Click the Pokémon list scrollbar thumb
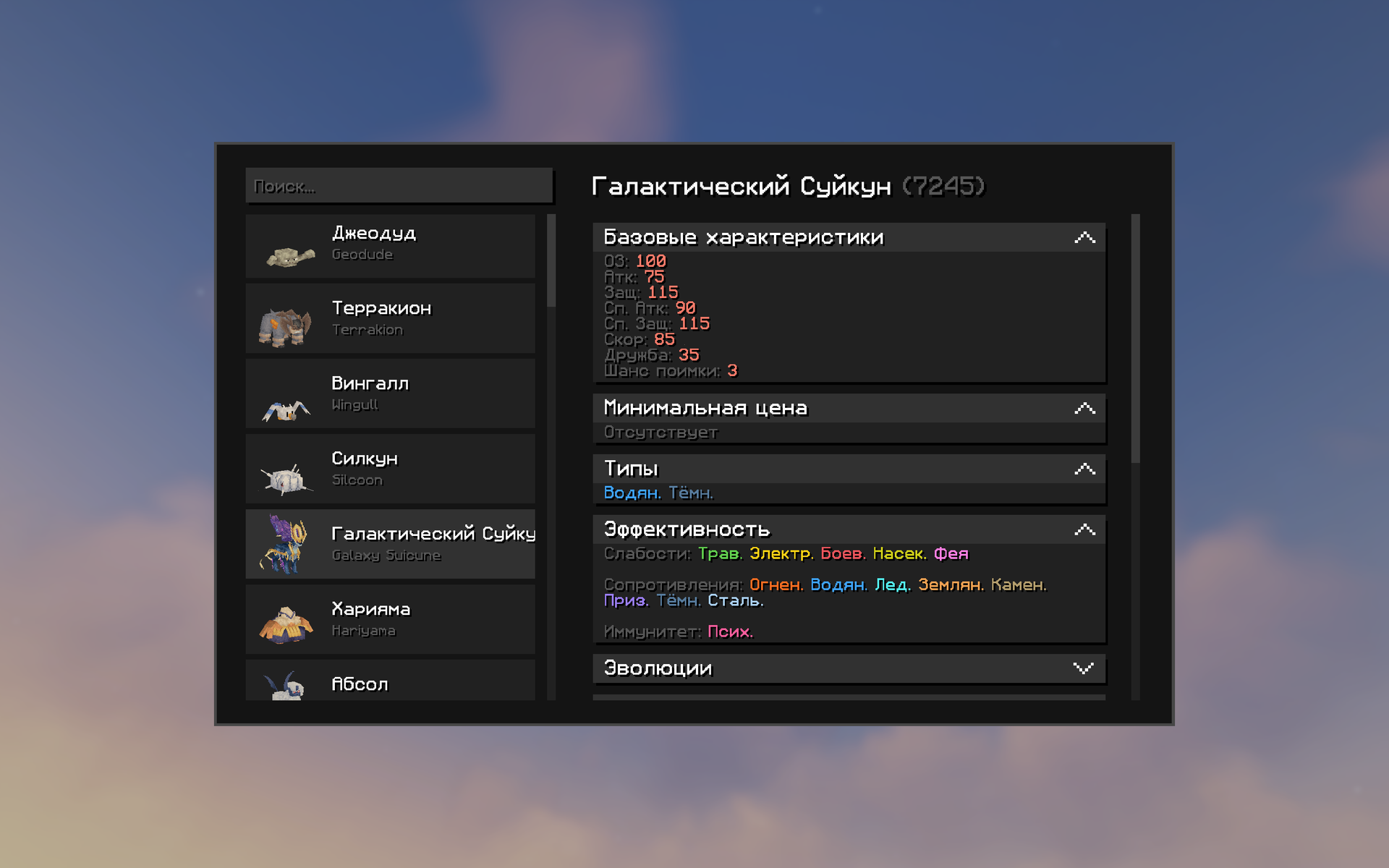 (x=551, y=260)
